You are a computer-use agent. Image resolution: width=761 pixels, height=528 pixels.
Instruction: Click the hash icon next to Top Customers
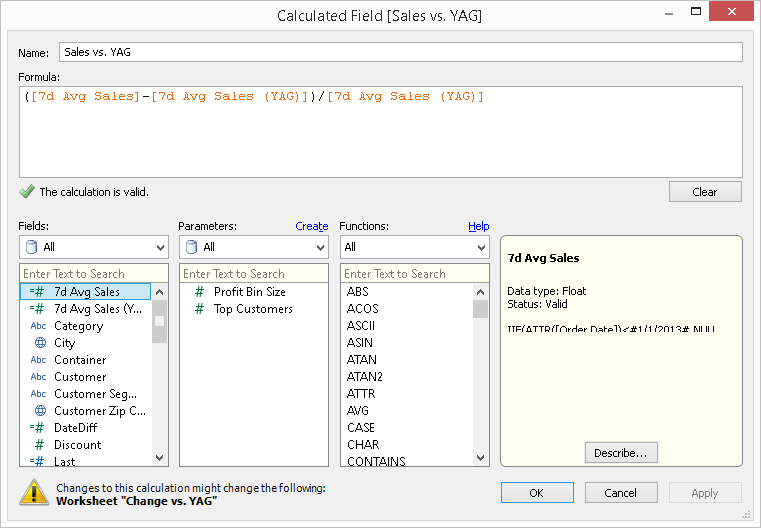pyautogui.click(x=199, y=309)
